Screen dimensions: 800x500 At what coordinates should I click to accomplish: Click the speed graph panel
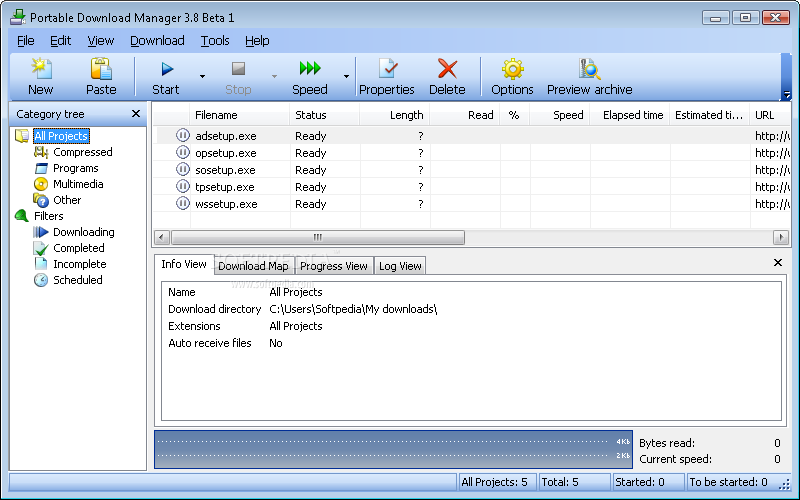tap(393, 449)
